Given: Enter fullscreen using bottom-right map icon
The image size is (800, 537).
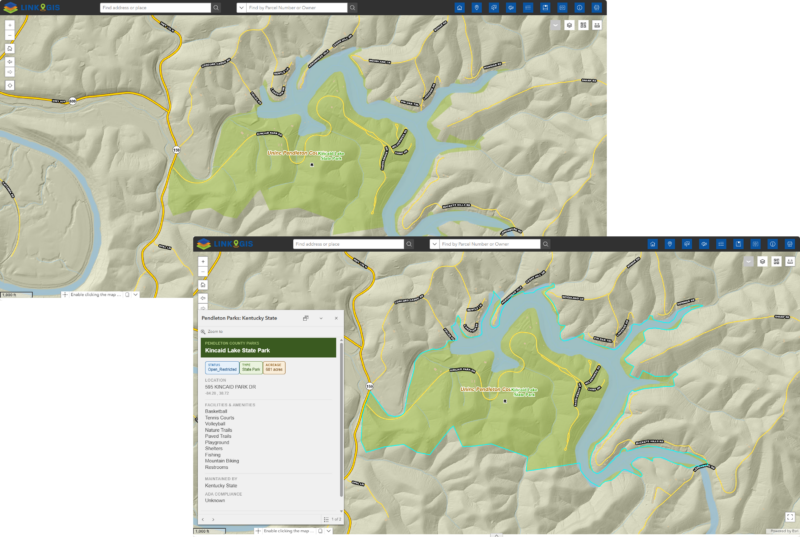Looking at the screenshot, I should click(790, 517).
